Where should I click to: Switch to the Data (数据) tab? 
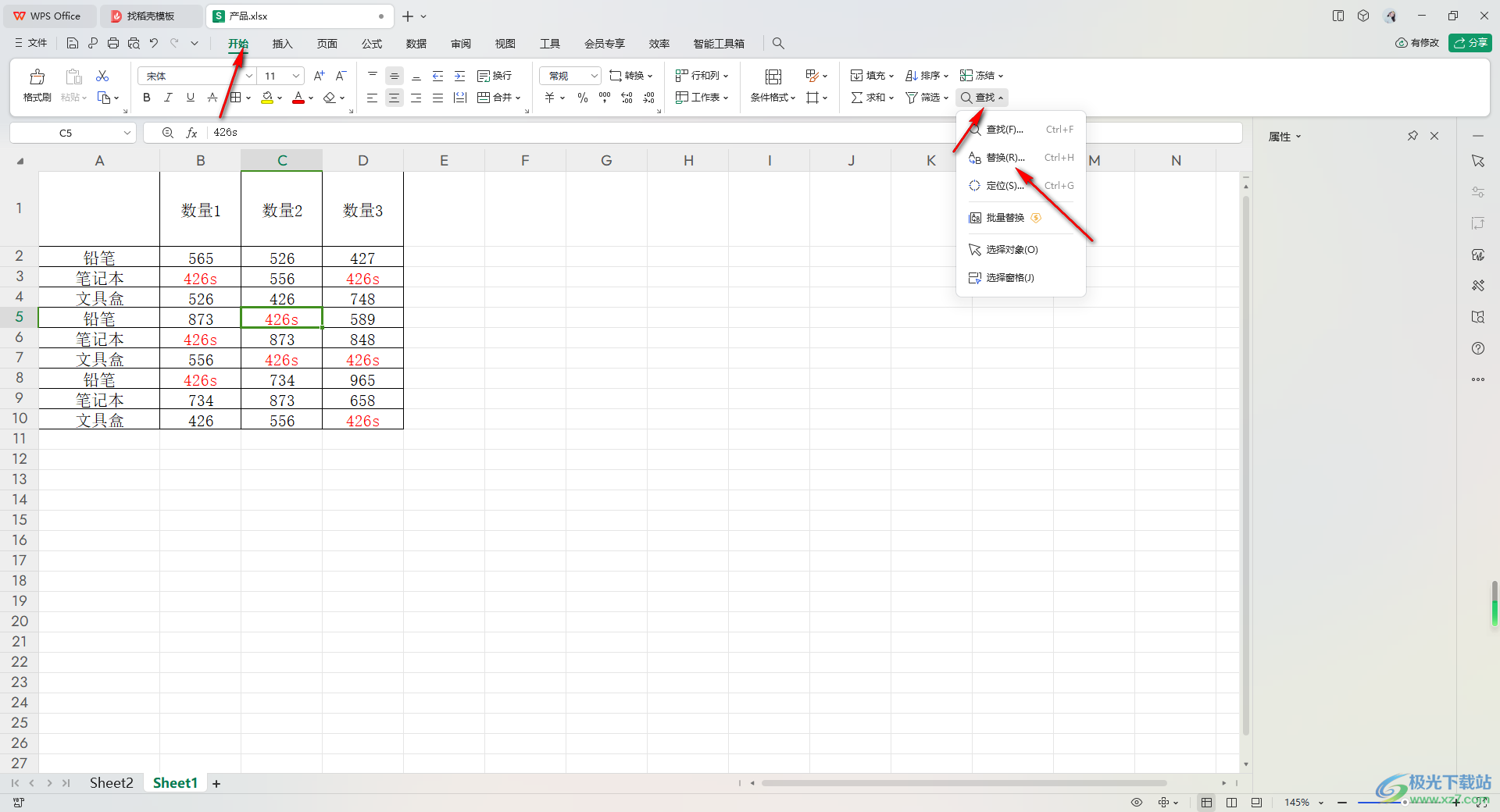416,44
